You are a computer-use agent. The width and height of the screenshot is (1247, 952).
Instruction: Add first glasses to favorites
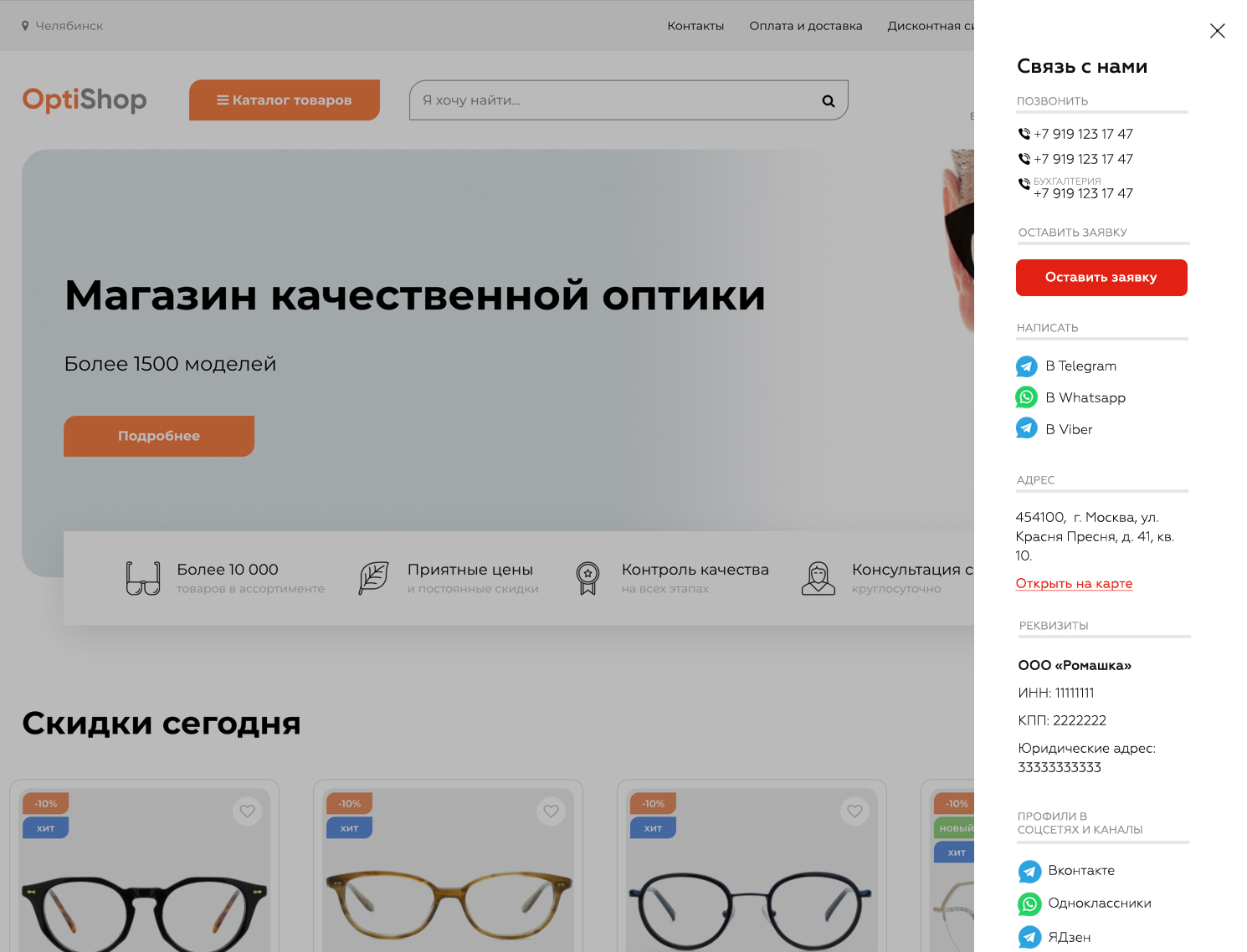pyautogui.click(x=247, y=811)
